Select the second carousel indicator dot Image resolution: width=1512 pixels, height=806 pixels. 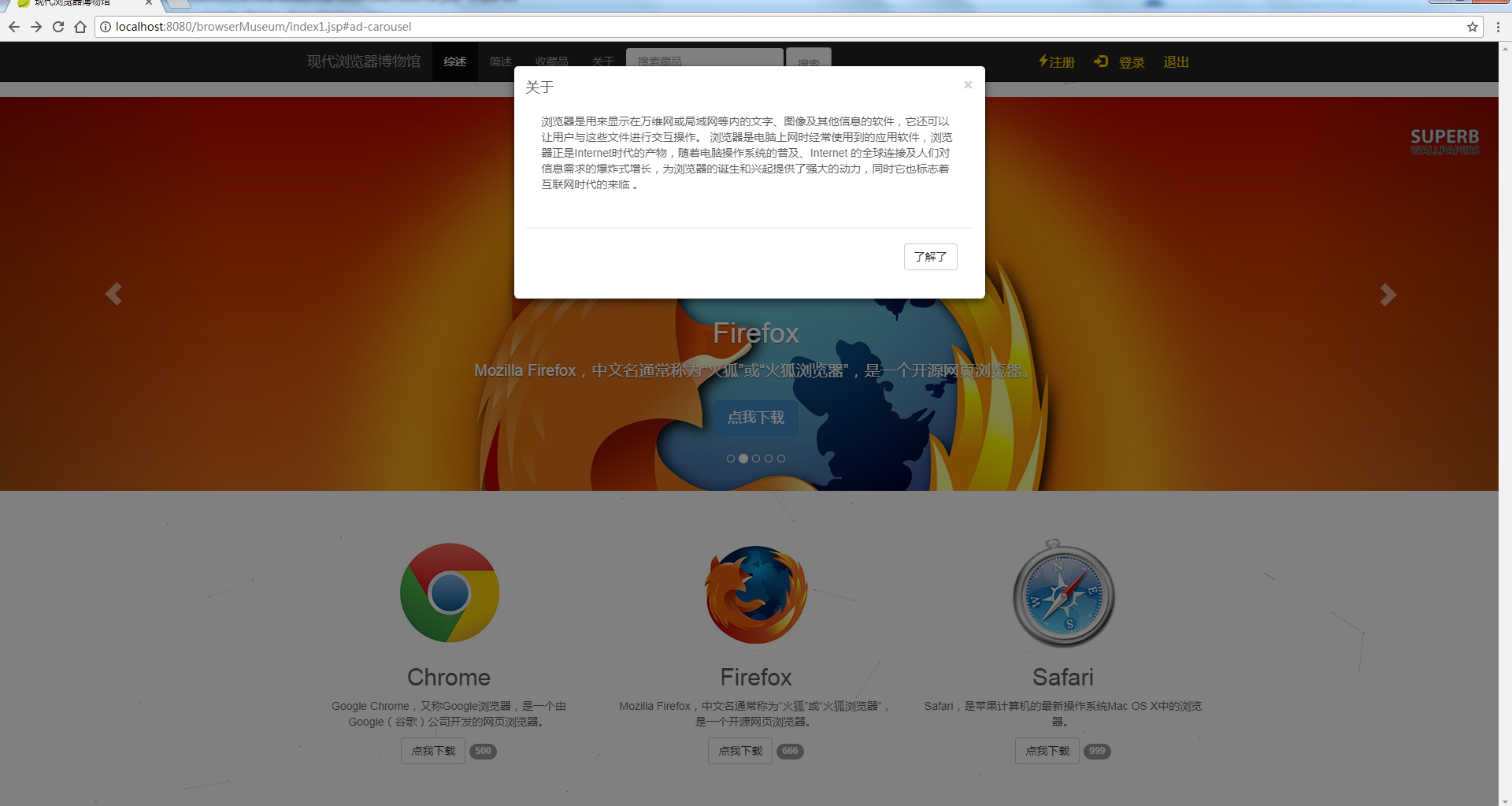click(x=743, y=459)
